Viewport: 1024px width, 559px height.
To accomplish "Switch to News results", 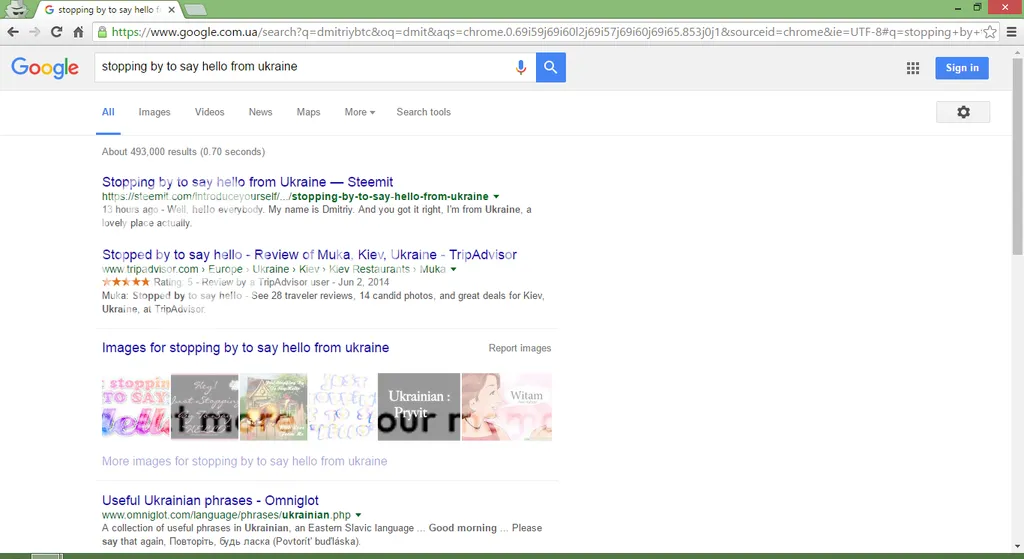I will tap(261, 112).
